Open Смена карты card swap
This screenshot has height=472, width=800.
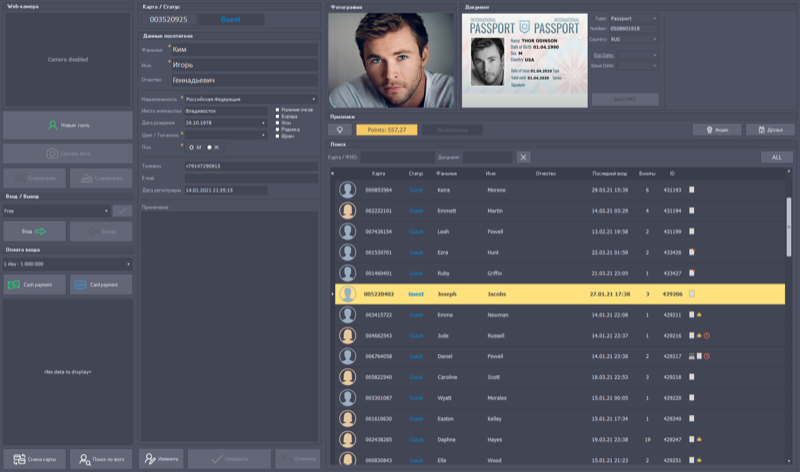pos(34,459)
